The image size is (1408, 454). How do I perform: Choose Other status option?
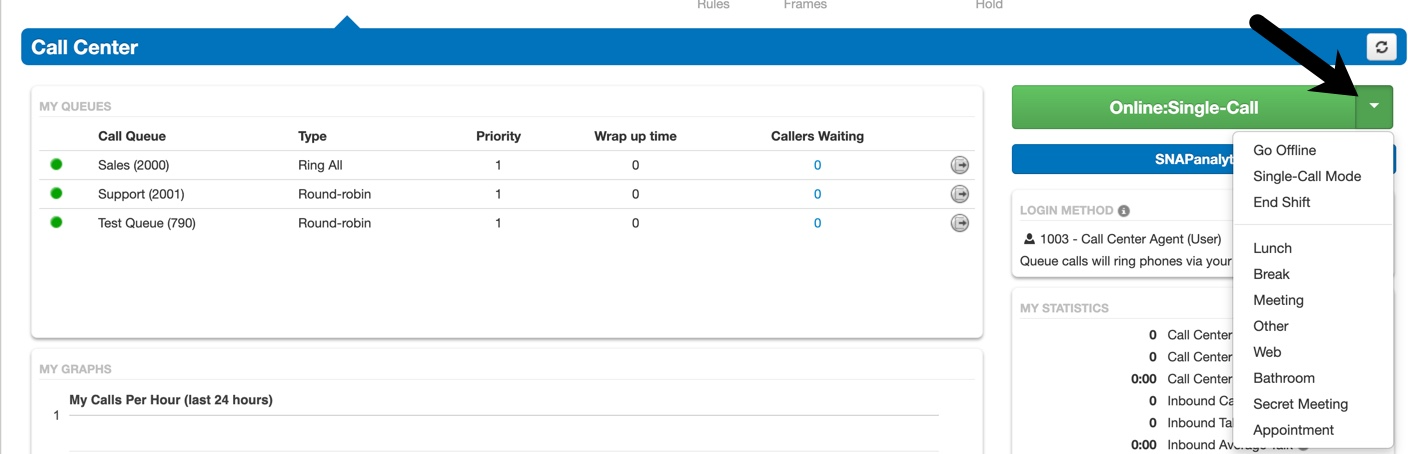click(1270, 326)
